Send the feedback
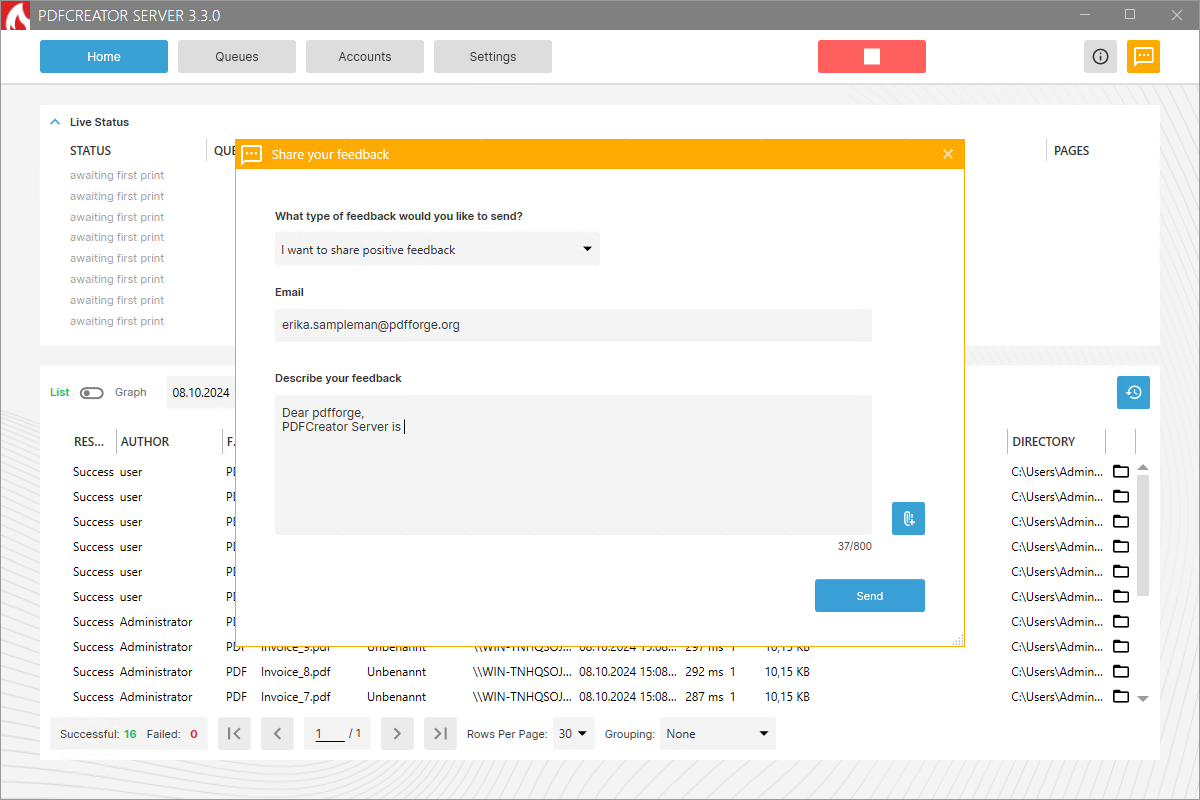Image resolution: width=1200 pixels, height=800 pixels. pos(870,596)
